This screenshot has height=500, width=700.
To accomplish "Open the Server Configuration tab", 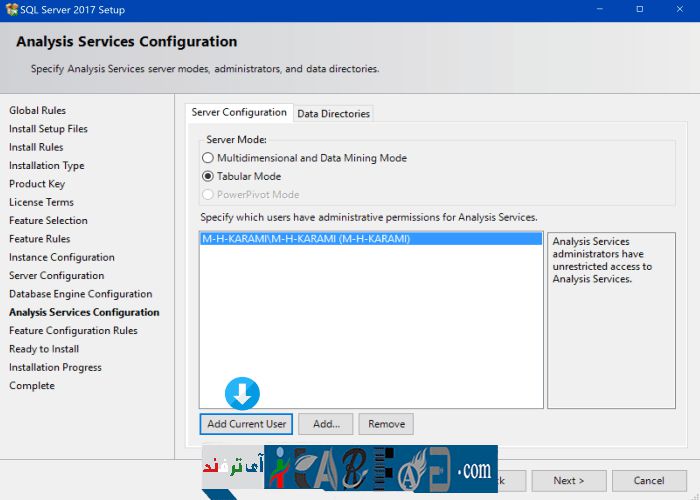I will tap(239, 113).
